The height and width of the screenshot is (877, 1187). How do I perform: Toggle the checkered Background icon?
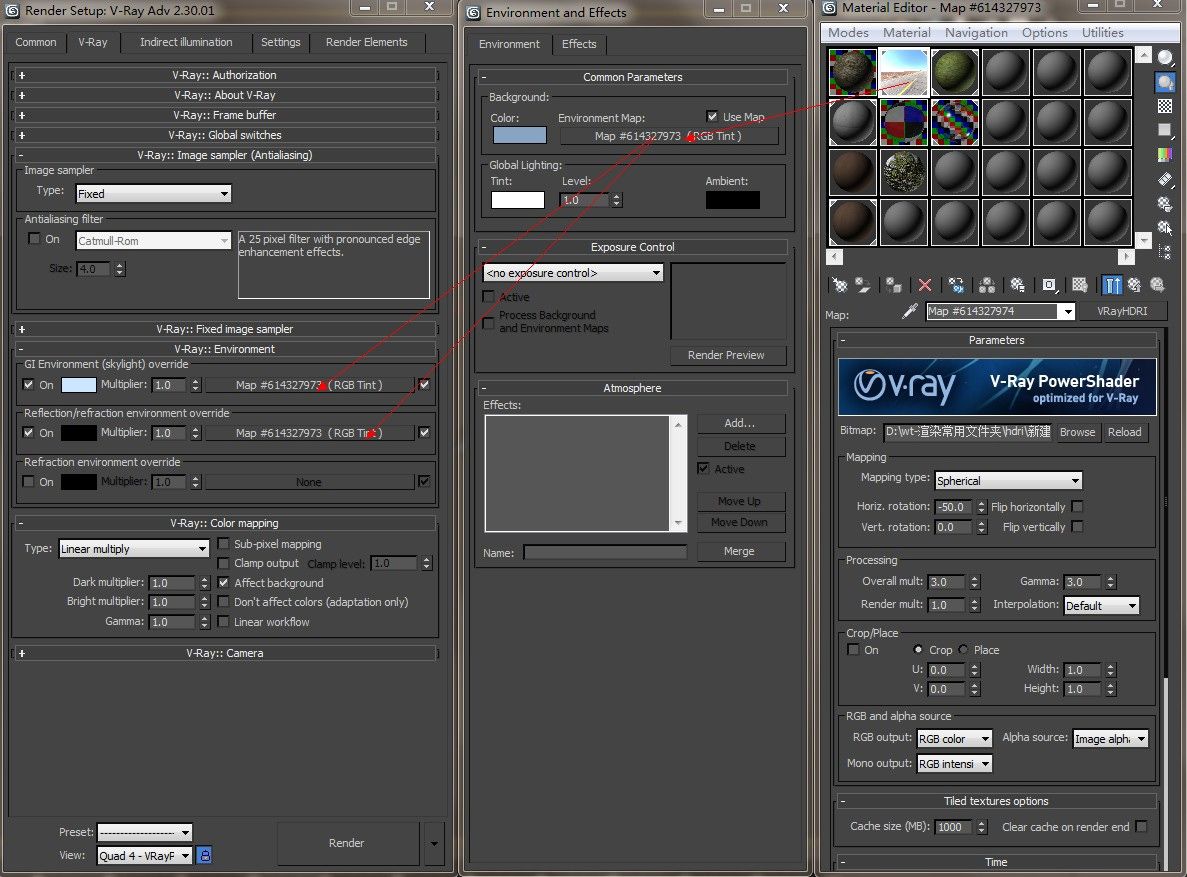1166,106
